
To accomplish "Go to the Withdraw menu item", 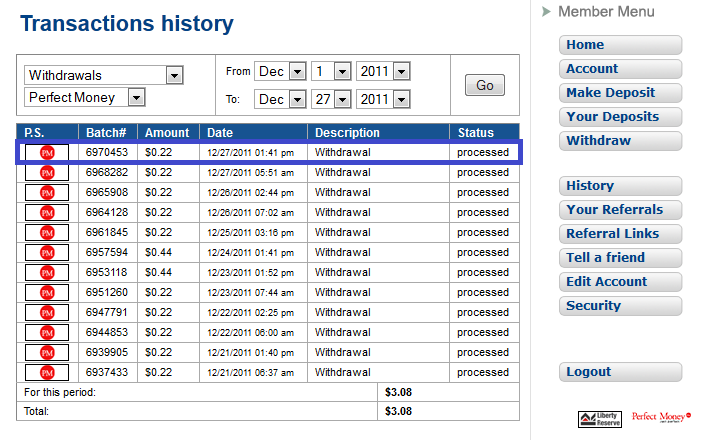I will click(620, 141).
